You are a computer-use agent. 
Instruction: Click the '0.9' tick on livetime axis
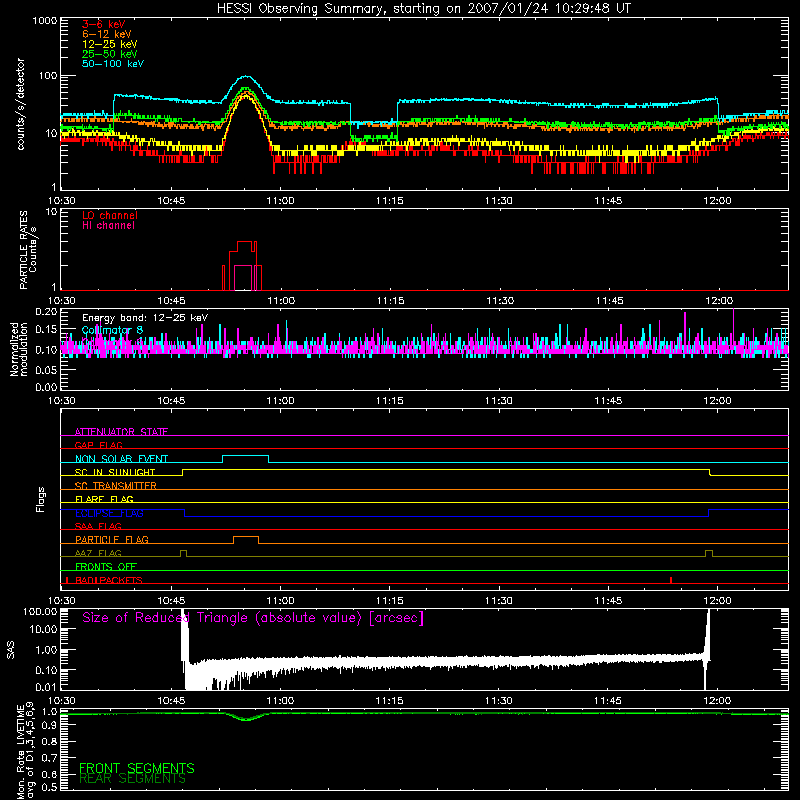click(x=49, y=726)
